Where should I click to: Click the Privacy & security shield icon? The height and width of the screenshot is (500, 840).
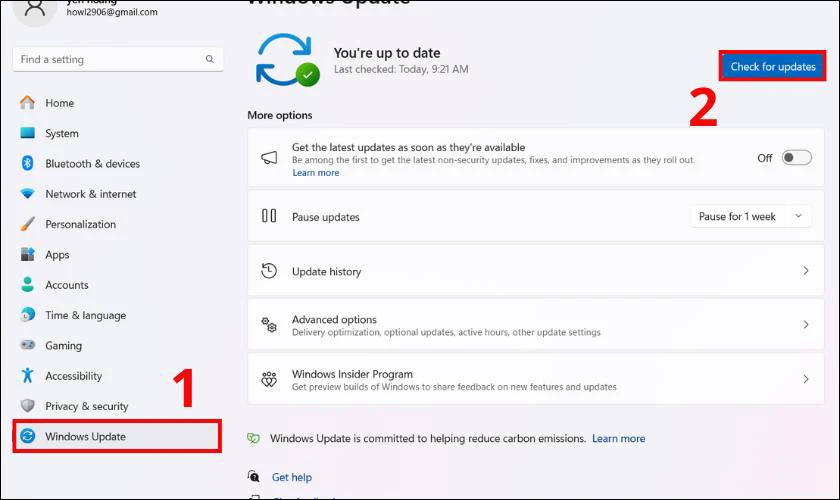pos(27,406)
